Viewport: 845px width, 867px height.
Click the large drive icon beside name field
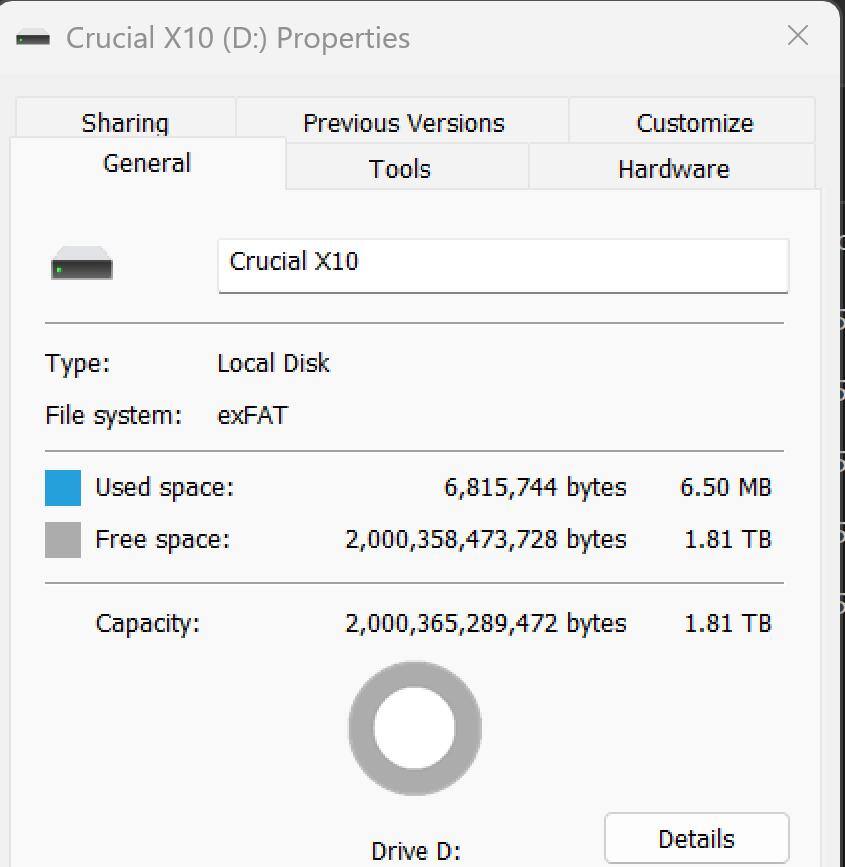click(82, 266)
